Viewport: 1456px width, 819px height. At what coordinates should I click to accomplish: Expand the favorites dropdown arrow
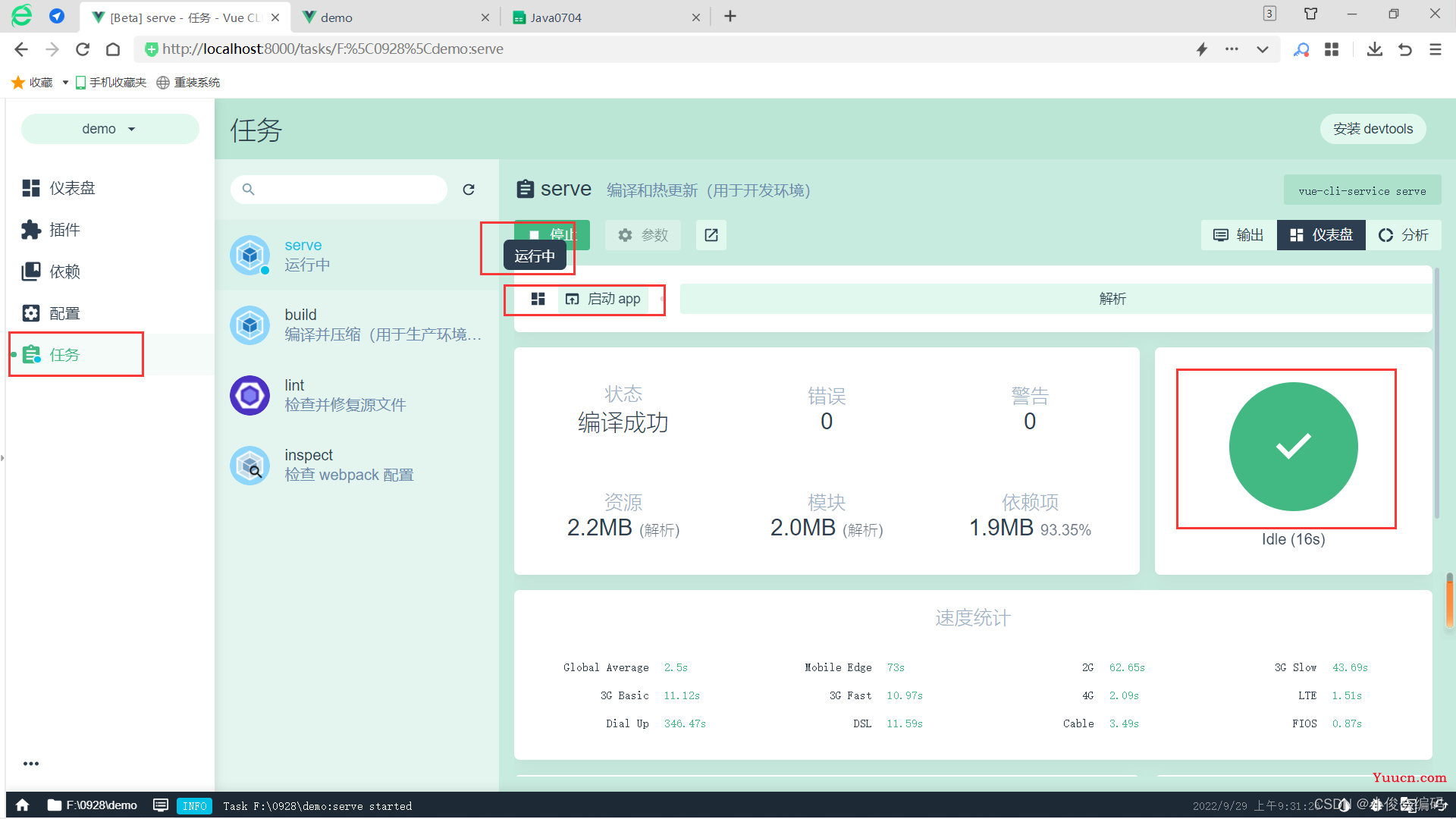(x=65, y=82)
